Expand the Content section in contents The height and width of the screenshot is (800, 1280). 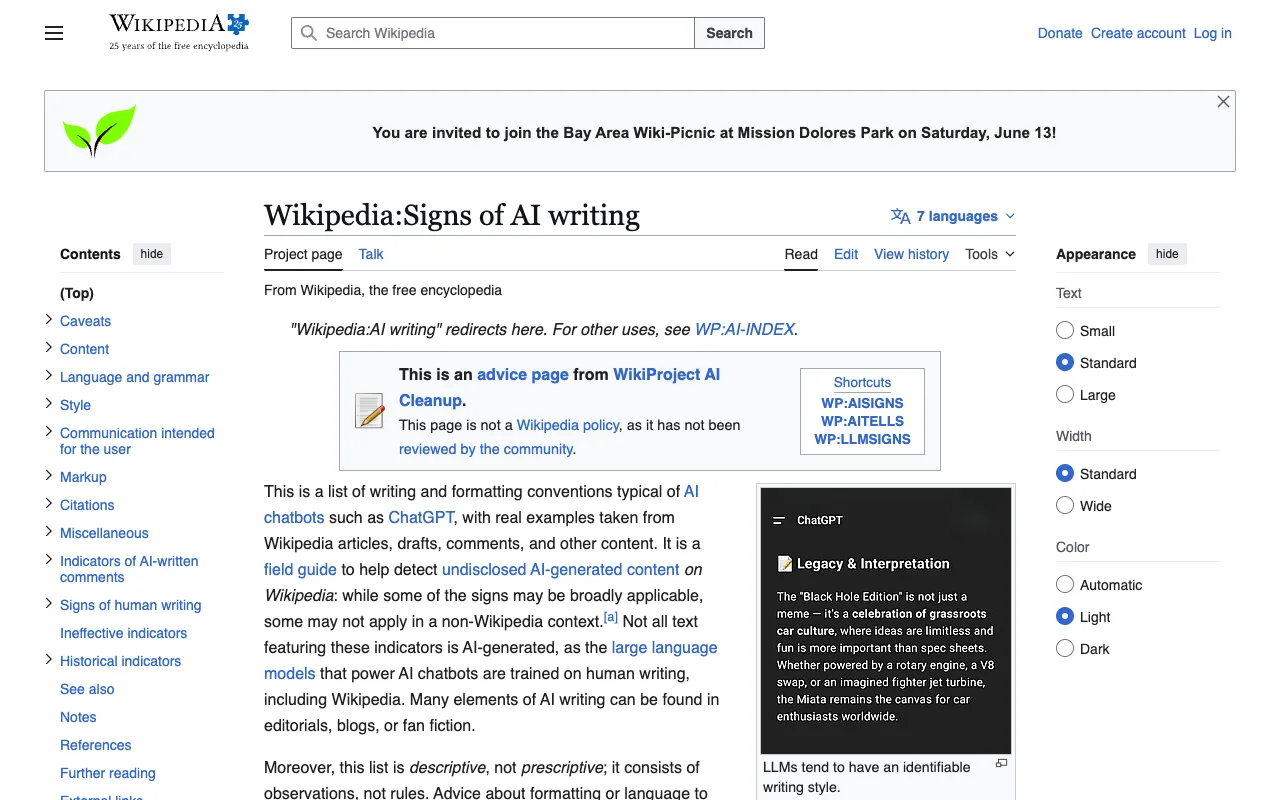pyautogui.click(x=49, y=348)
